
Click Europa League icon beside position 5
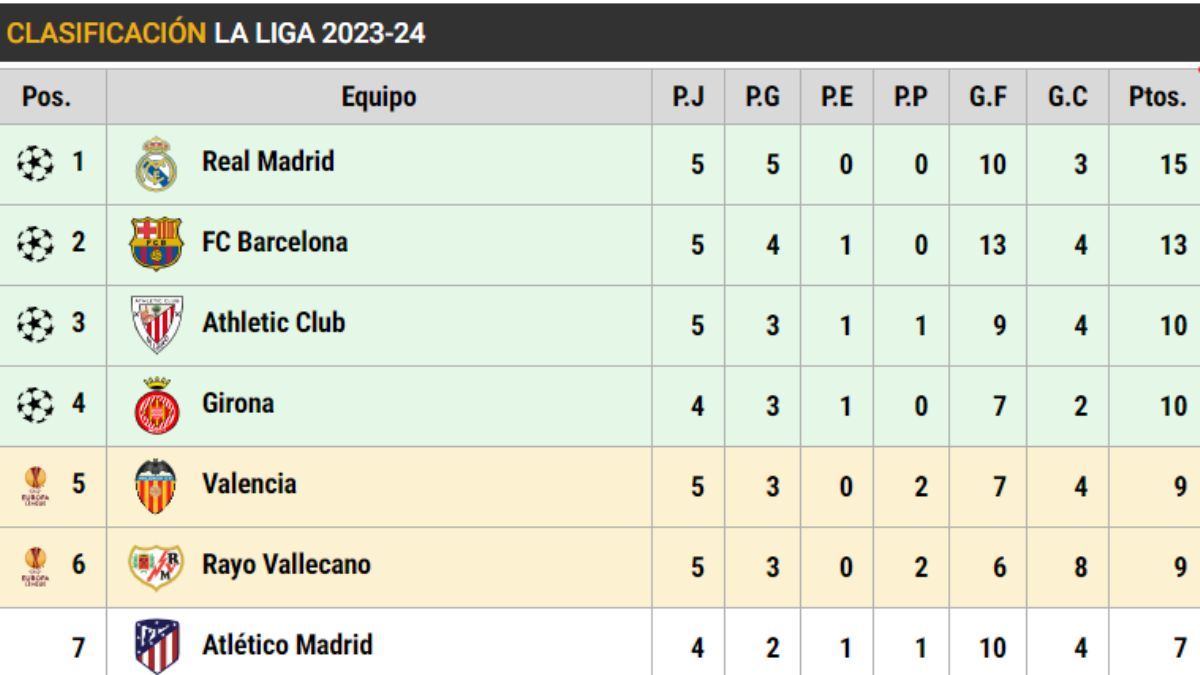pos(35,486)
